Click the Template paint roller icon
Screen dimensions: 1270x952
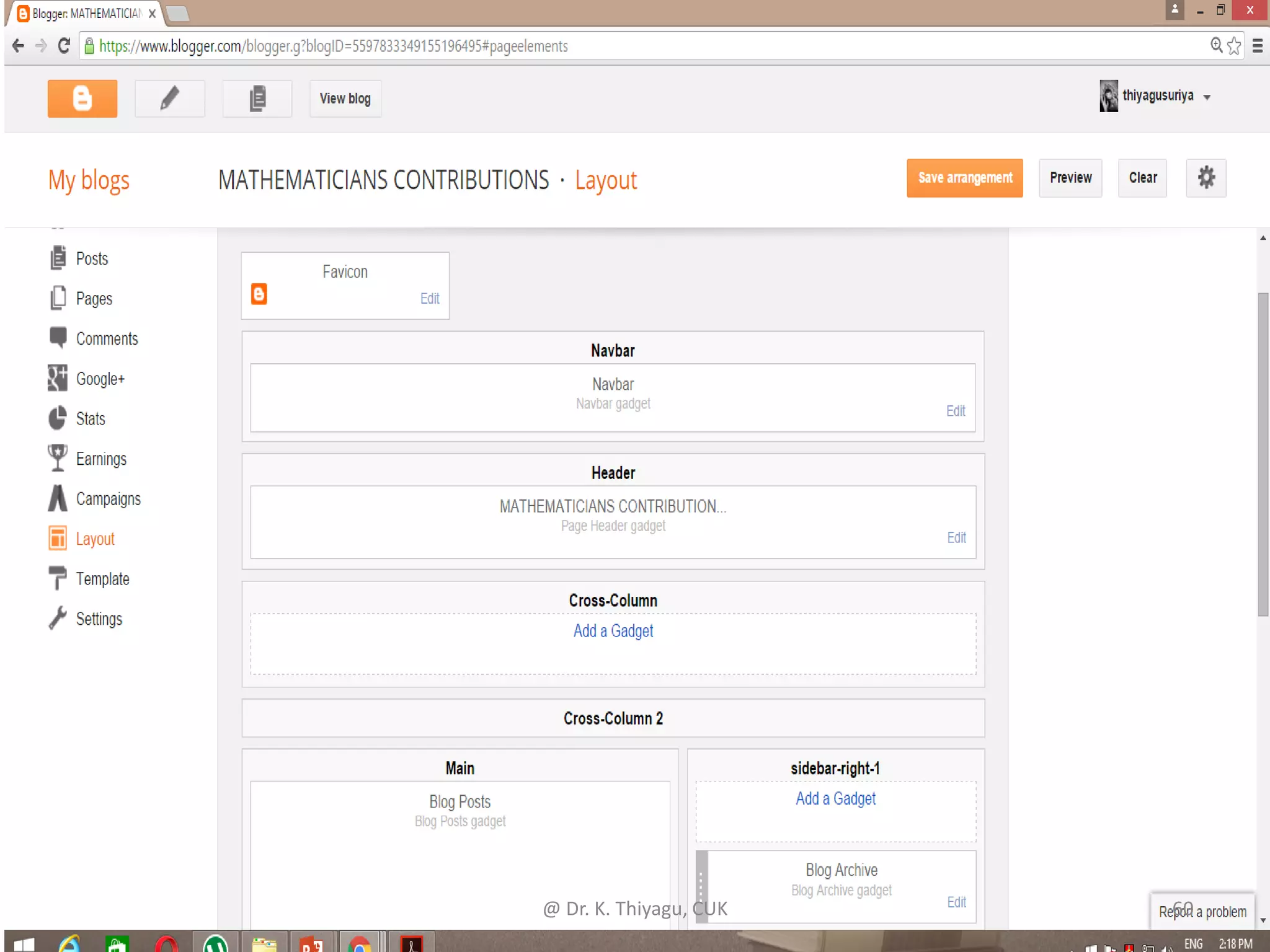pyautogui.click(x=58, y=578)
